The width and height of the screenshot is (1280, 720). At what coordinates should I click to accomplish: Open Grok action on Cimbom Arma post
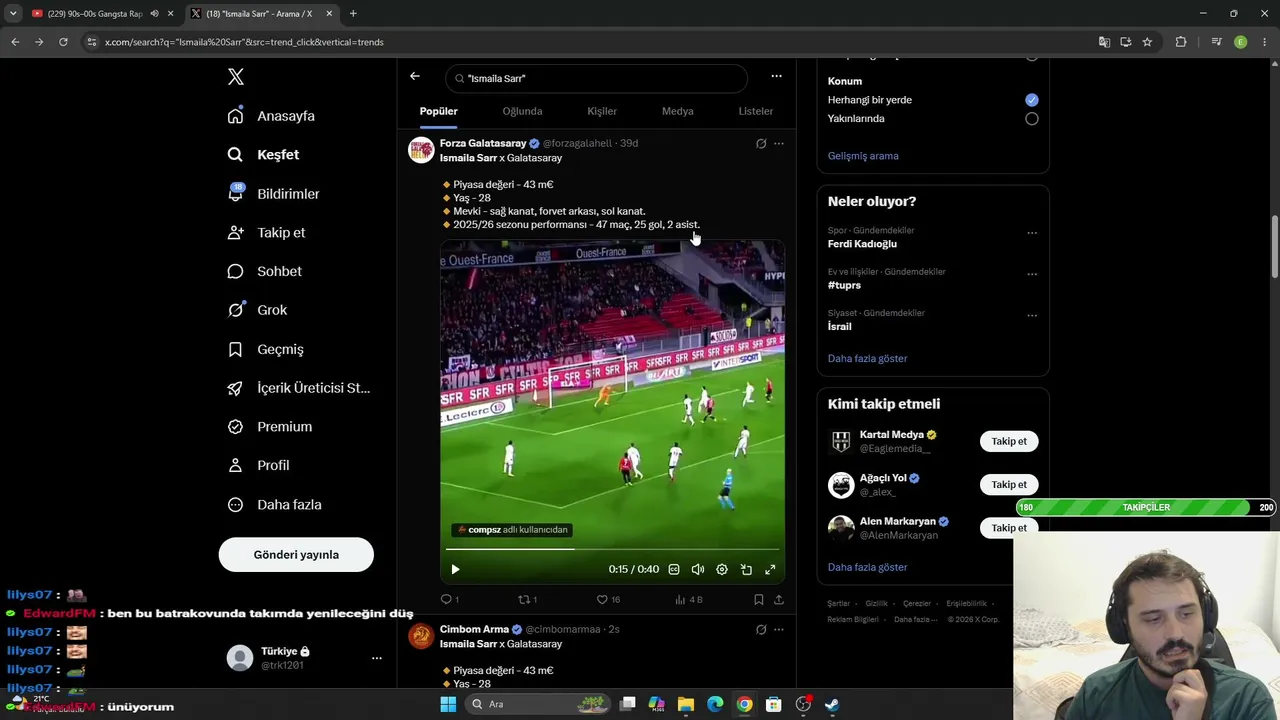(x=761, y=630)
